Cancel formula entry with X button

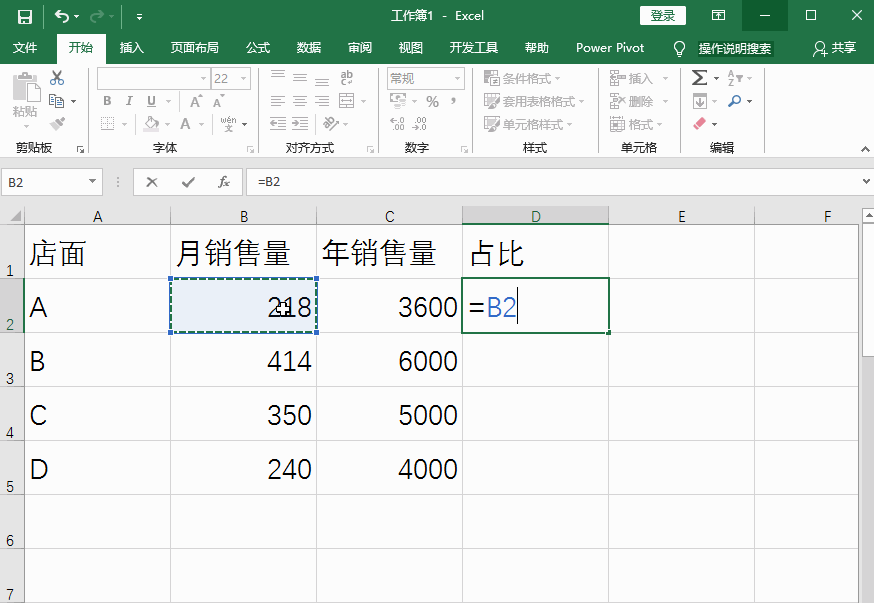tap(152, 182)
